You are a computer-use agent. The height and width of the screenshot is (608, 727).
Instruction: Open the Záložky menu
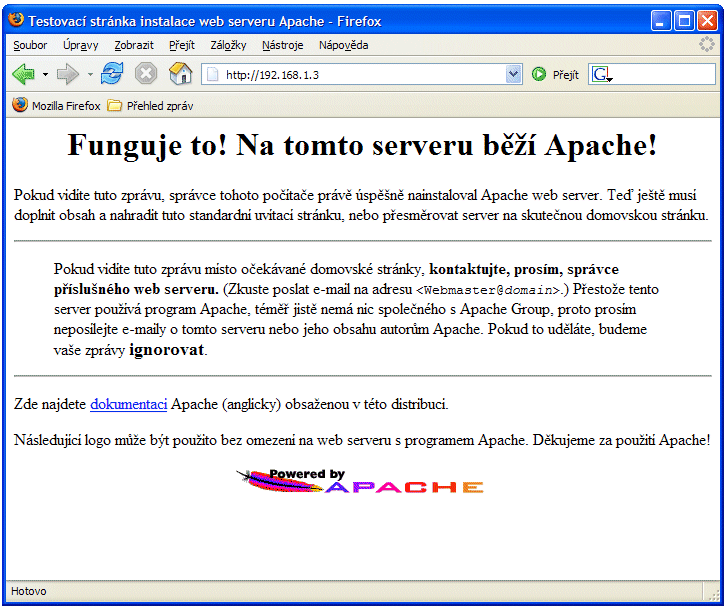[228, 45]
